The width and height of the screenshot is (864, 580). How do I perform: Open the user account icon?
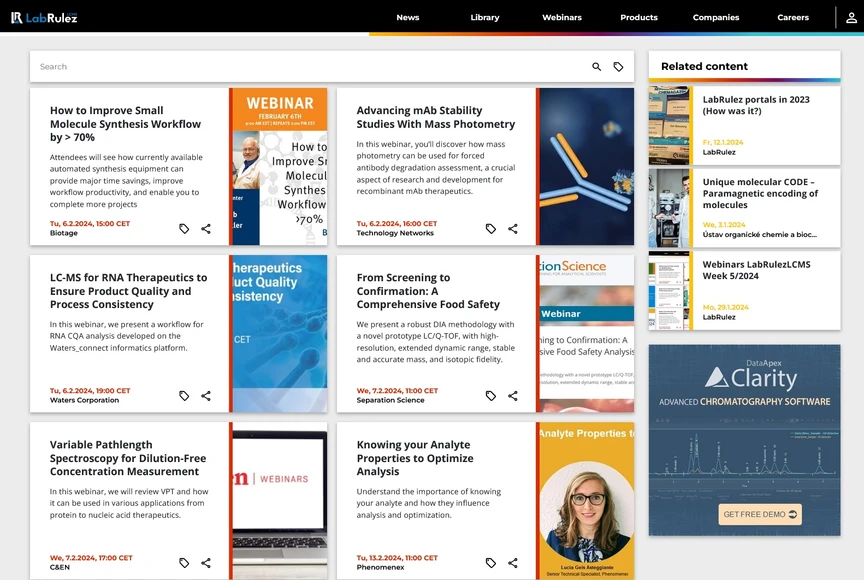[851, 18]
